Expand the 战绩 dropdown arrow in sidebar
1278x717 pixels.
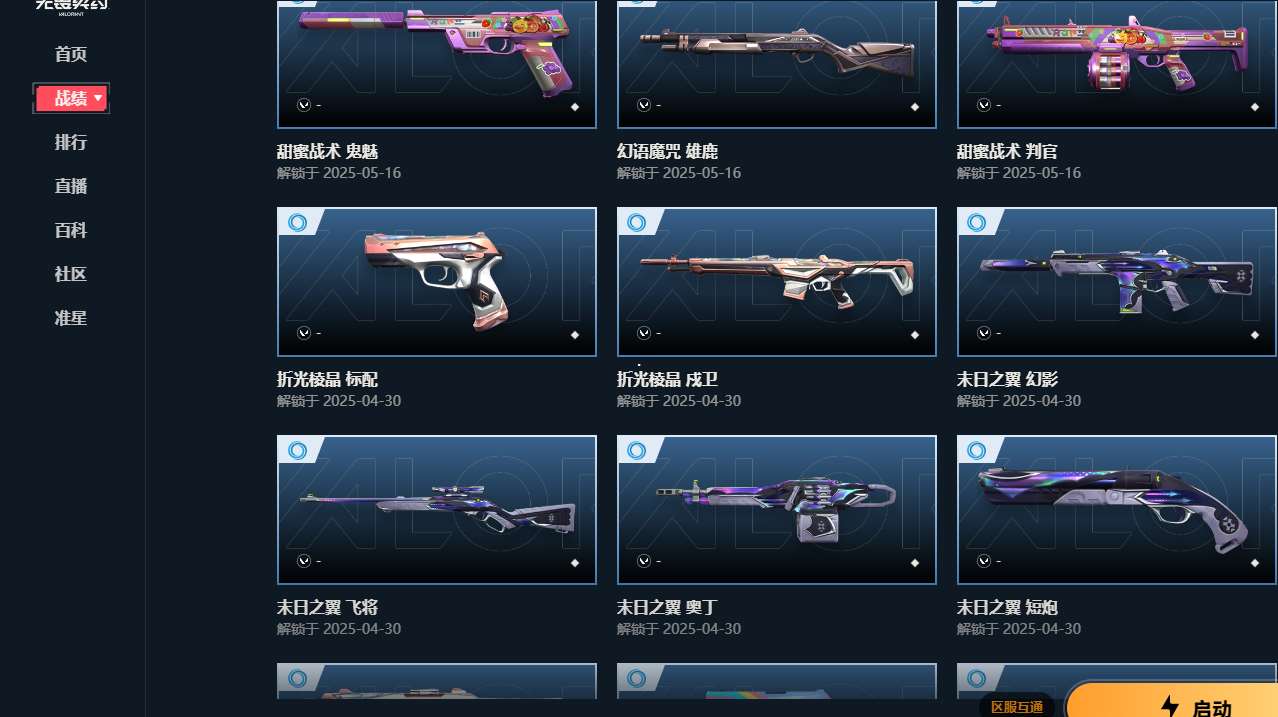pos(97,98)
